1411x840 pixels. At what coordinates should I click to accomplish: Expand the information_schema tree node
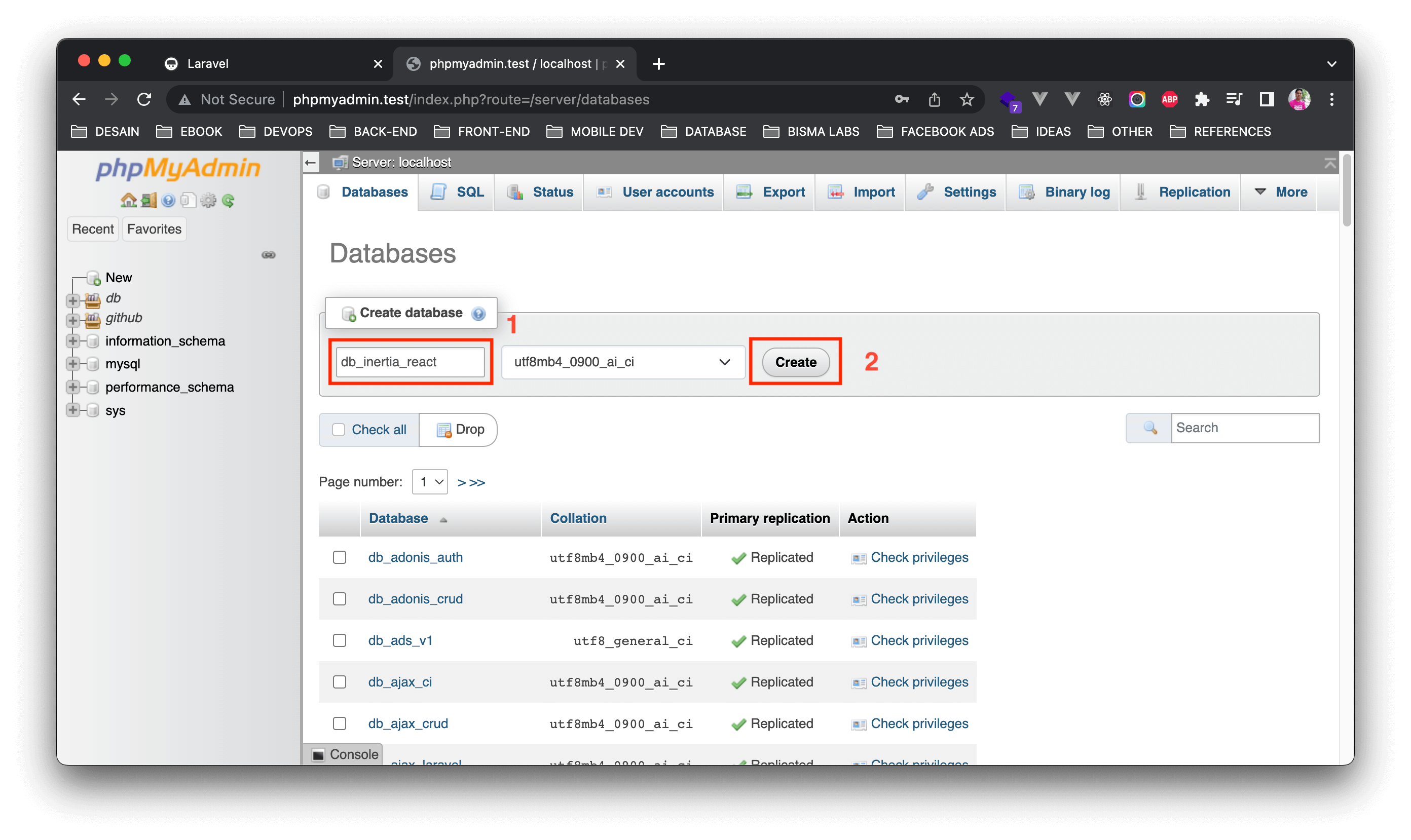[x=72, y=341]
